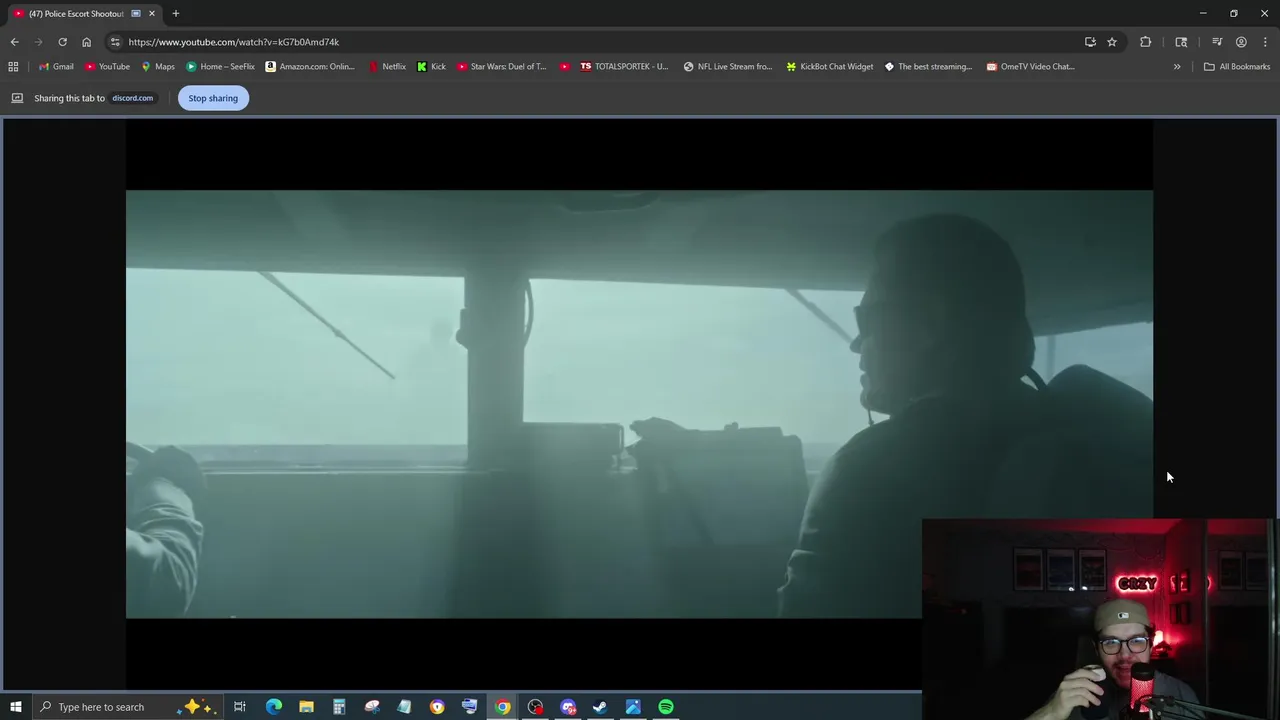View site information icon beside the URL
Image resolution: width=1280 pixels, height=720 pixels.
115,42
